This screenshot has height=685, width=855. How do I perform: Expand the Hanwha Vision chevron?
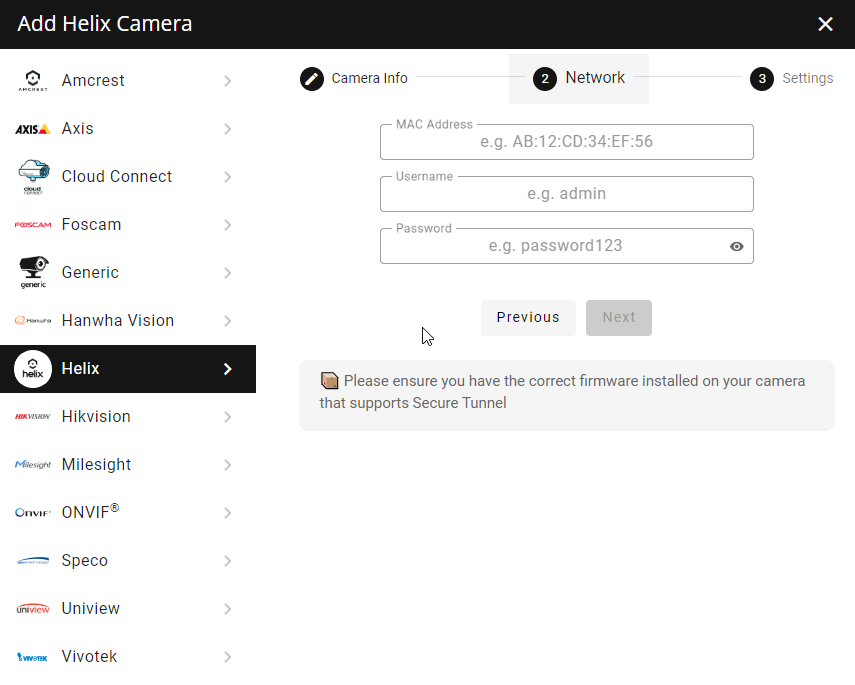tap(227, 321)
